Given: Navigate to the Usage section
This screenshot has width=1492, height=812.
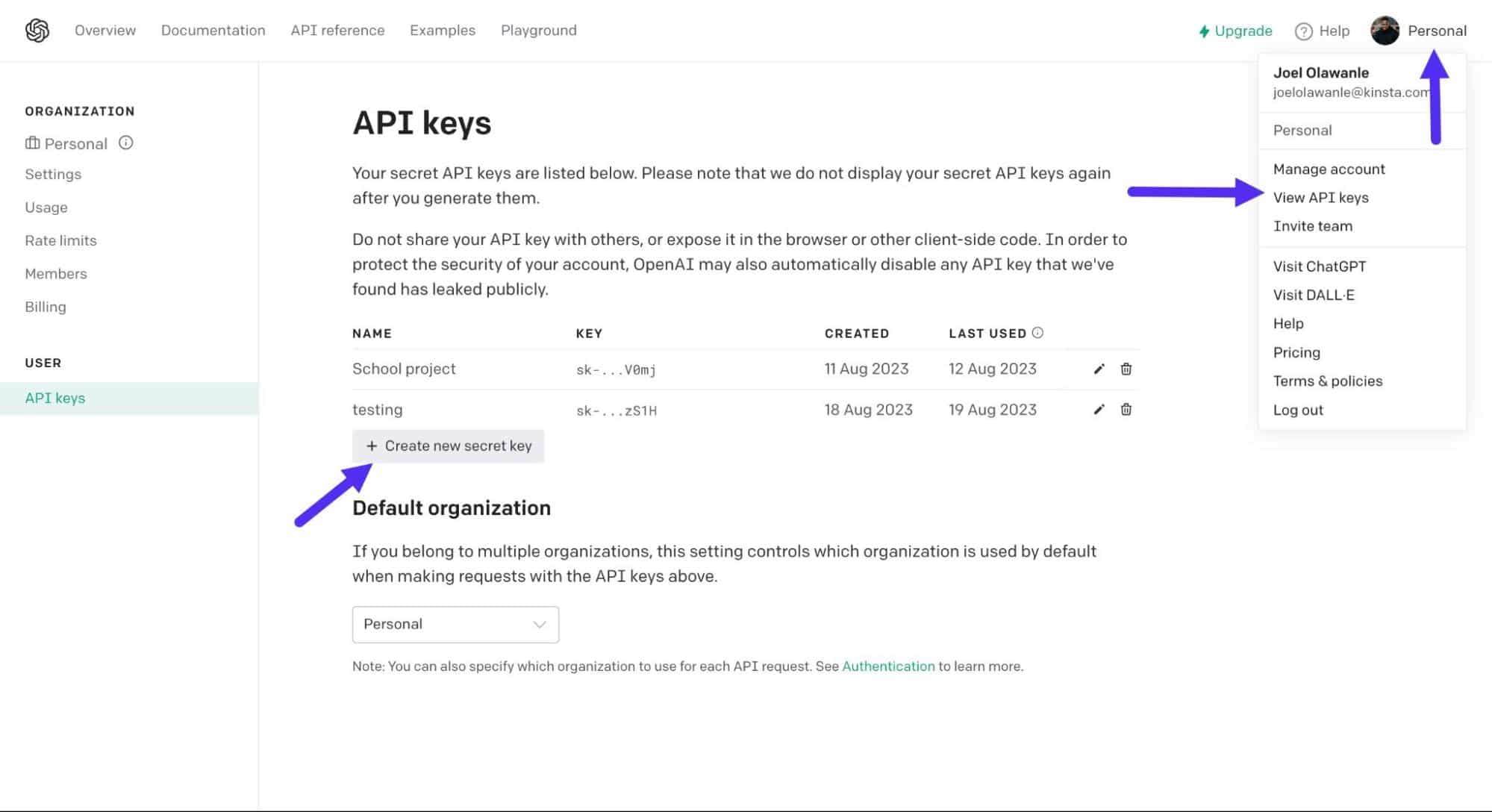Looking at the screenshot, I should point(46,207).
